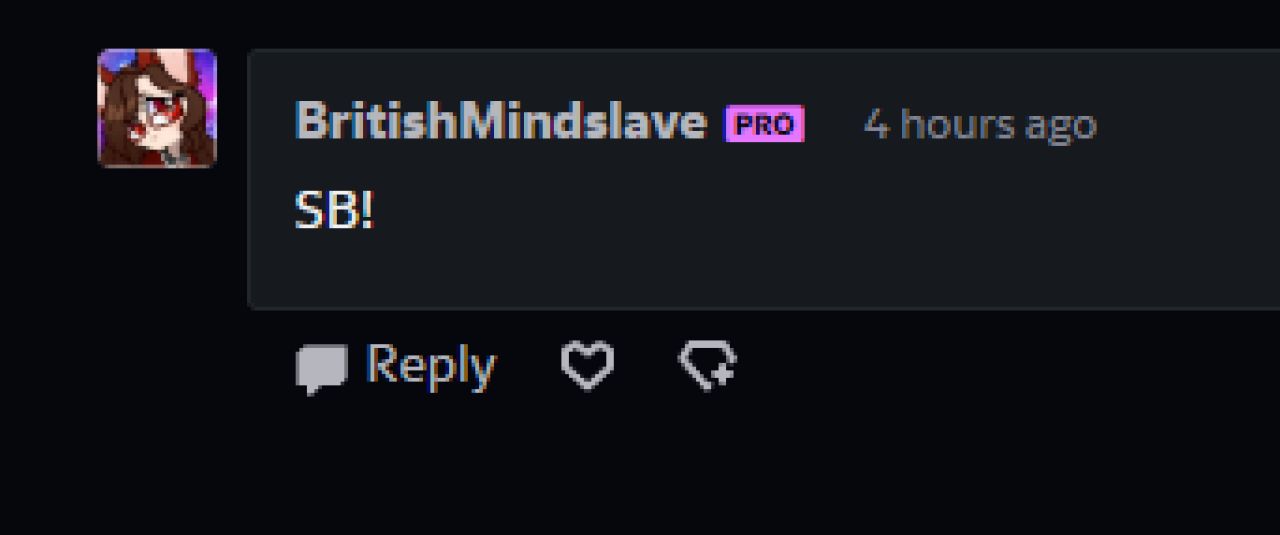Select the "SB!" comment text
Viewport: 1280px width, 535px height.
pyautogui.click(x=334, y=211)
